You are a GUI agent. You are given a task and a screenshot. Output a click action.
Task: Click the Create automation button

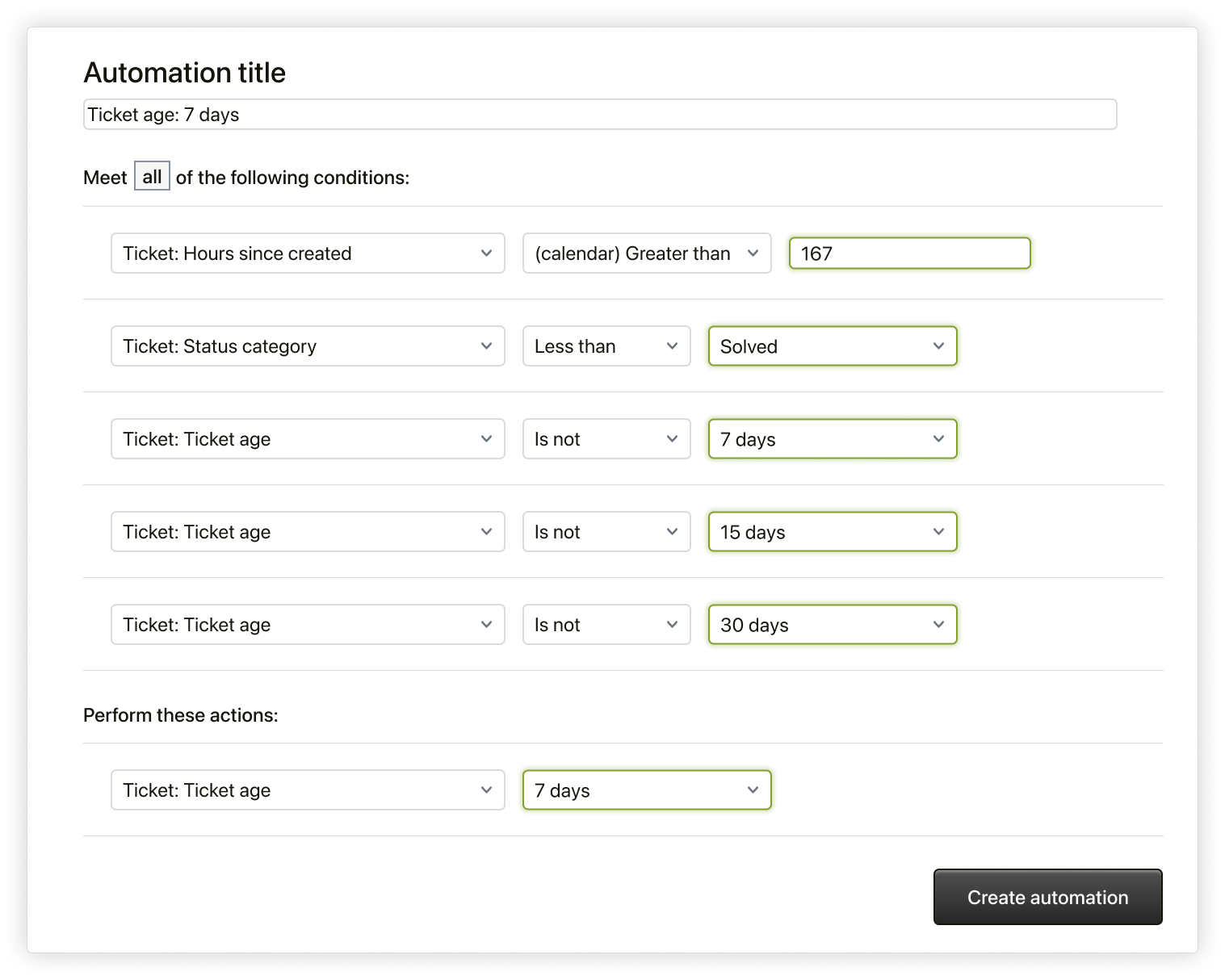1047,897
